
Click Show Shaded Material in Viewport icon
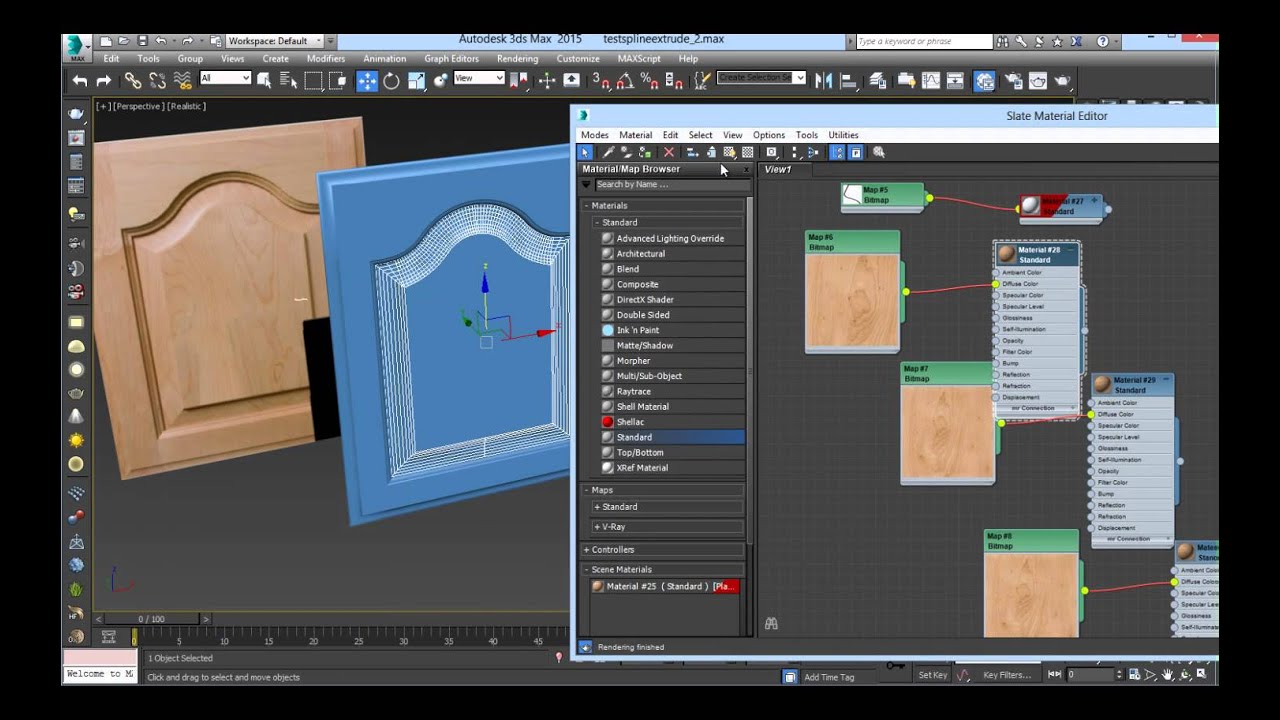(x=729, y=152)
